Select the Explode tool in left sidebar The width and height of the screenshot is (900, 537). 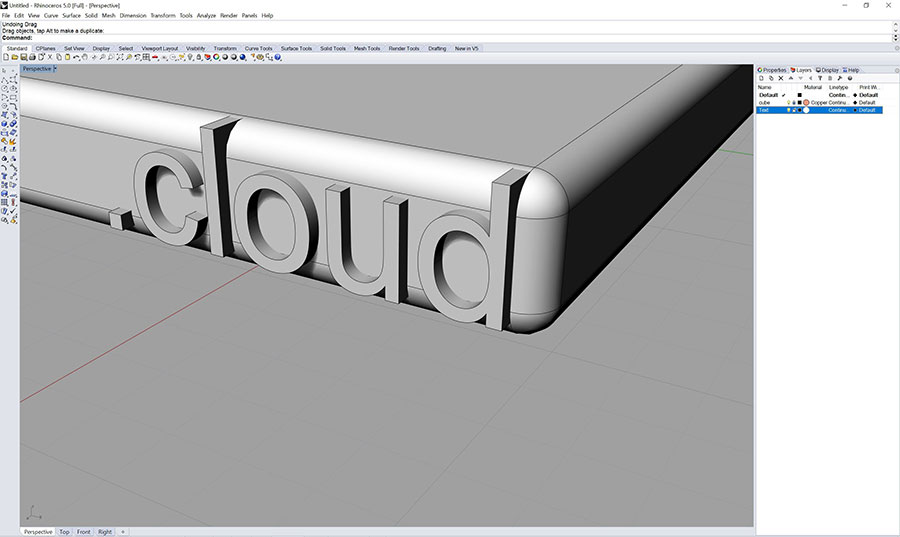coord(12,142)
